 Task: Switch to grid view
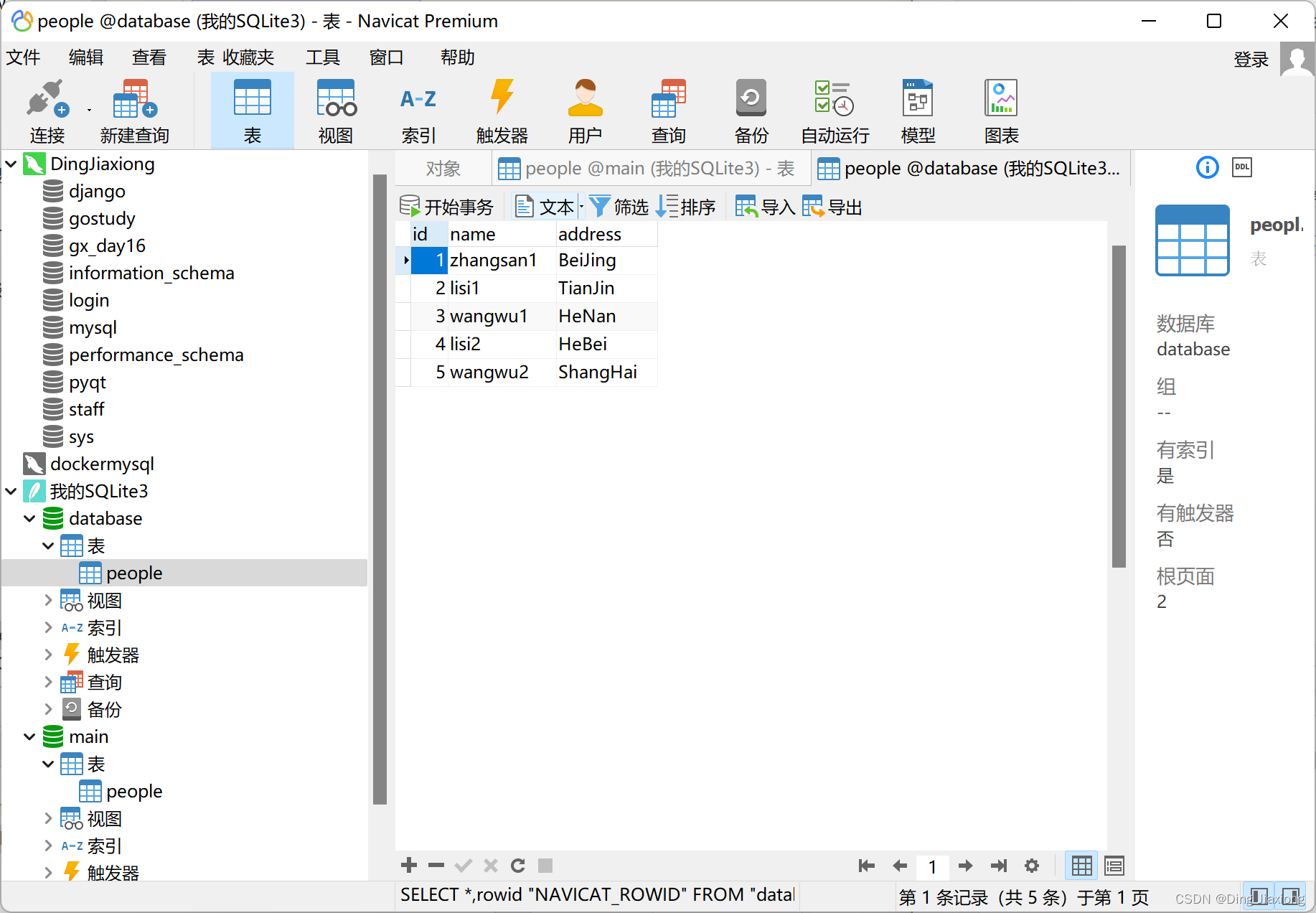pos(1082,866)
